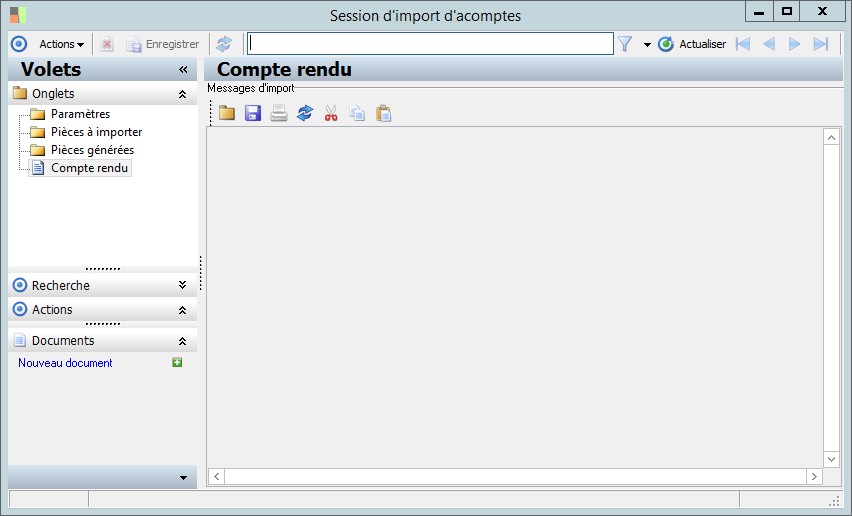Click the Nouveau document link

click(65, 363)
